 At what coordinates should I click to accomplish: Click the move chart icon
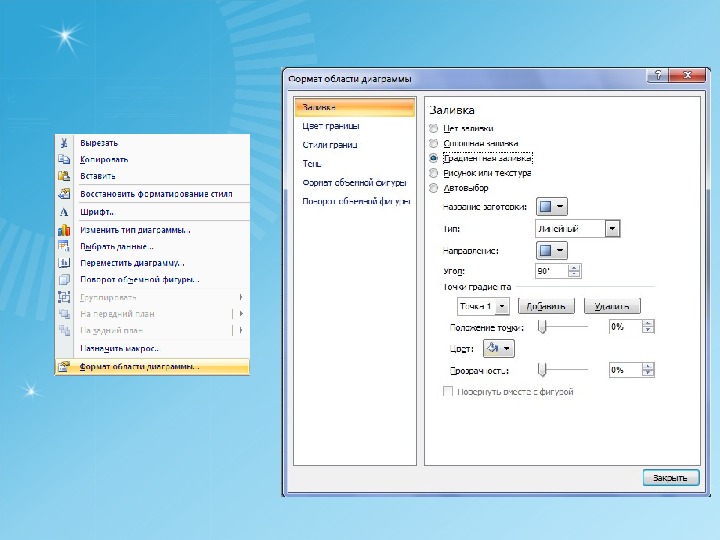click(x=64, y=263)
